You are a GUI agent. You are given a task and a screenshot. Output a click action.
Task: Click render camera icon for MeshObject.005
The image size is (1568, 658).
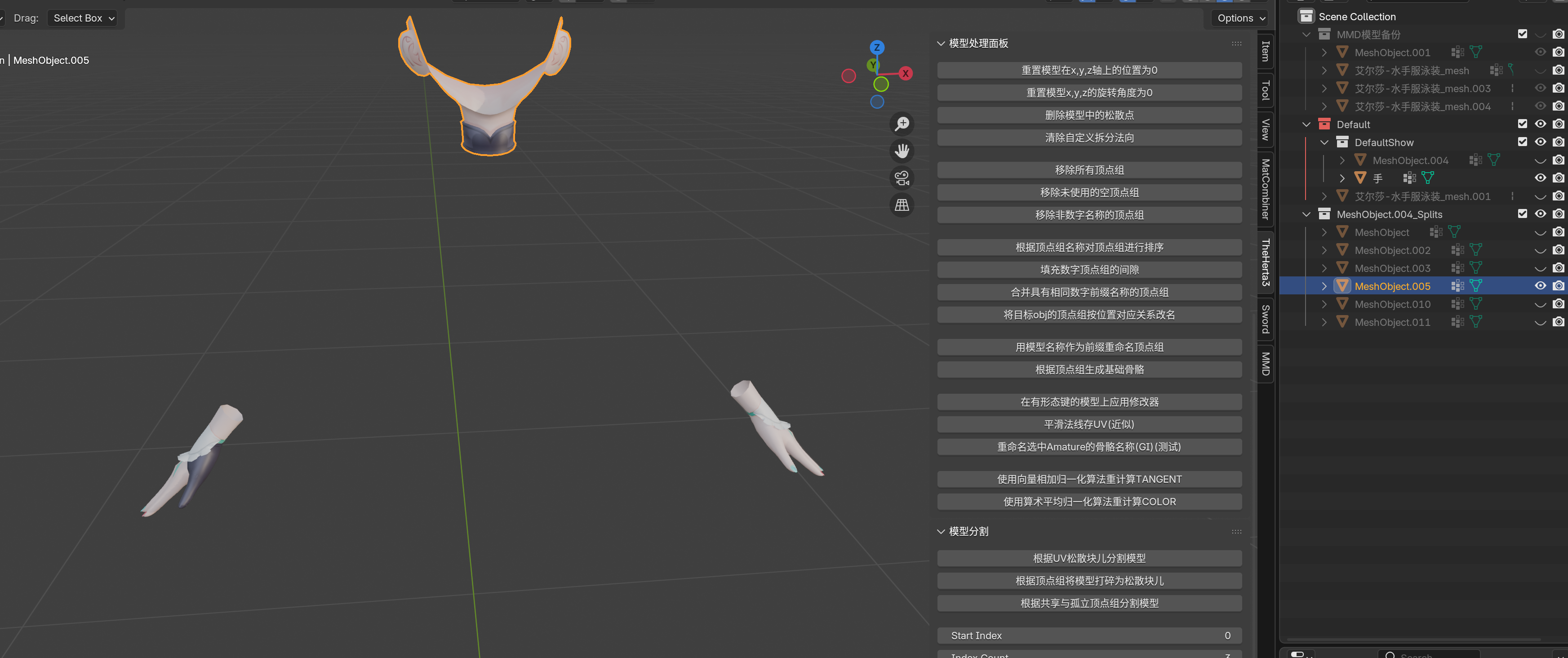1558,286
